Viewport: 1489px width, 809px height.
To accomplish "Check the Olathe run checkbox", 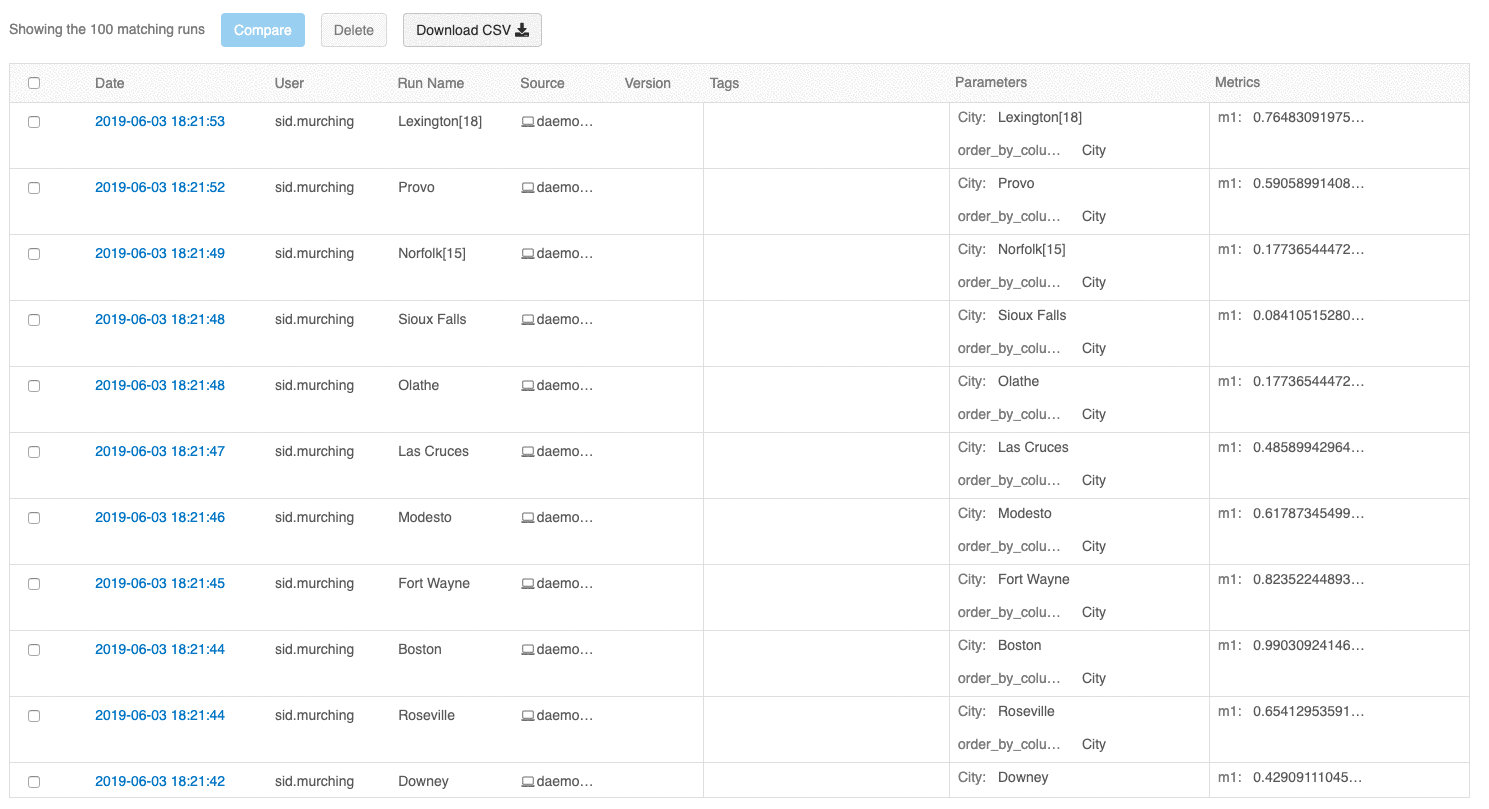I will pyautogui.click(x=34, y=386).
